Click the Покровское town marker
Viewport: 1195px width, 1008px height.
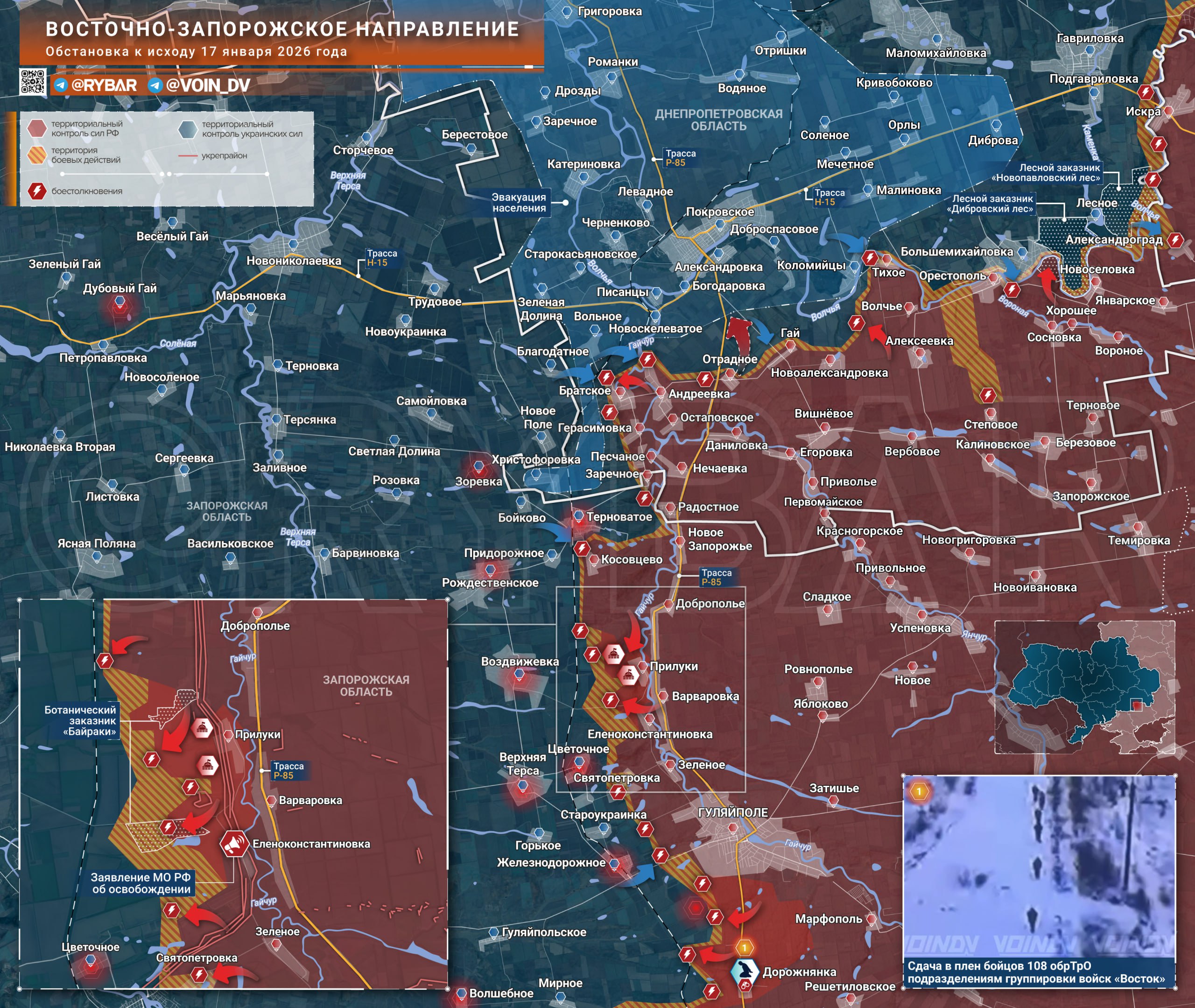tap(720, 224)
